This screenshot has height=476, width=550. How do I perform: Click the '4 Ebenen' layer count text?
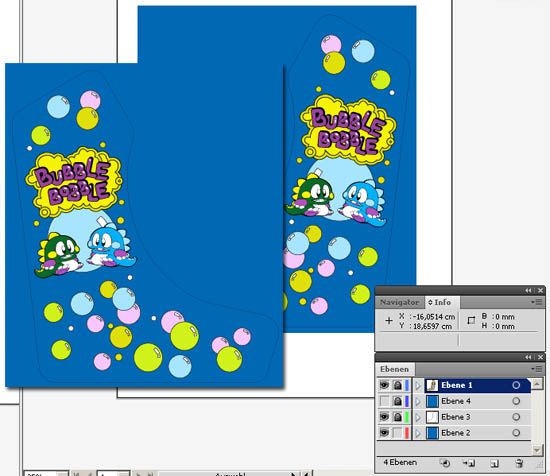400,462
